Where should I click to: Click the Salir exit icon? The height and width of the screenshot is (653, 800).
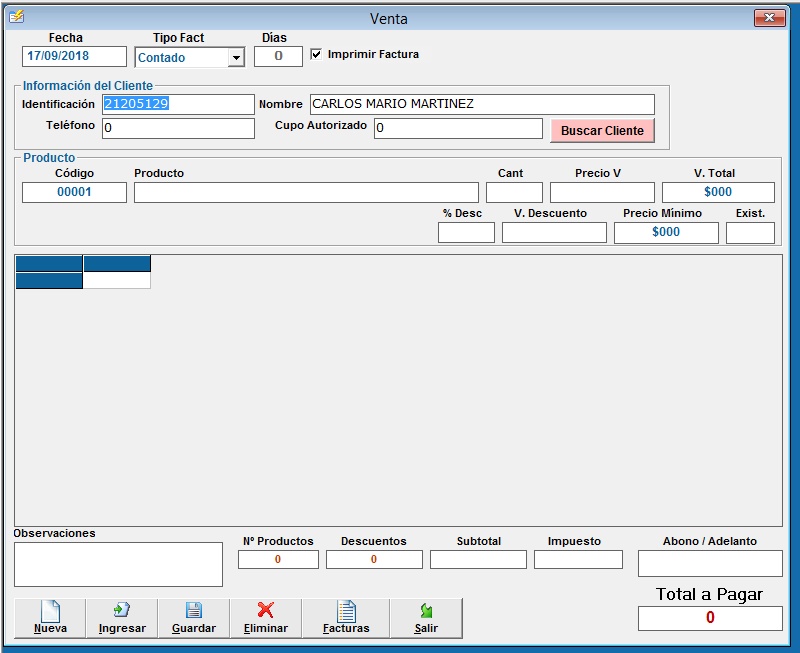[x=426, y=611]
